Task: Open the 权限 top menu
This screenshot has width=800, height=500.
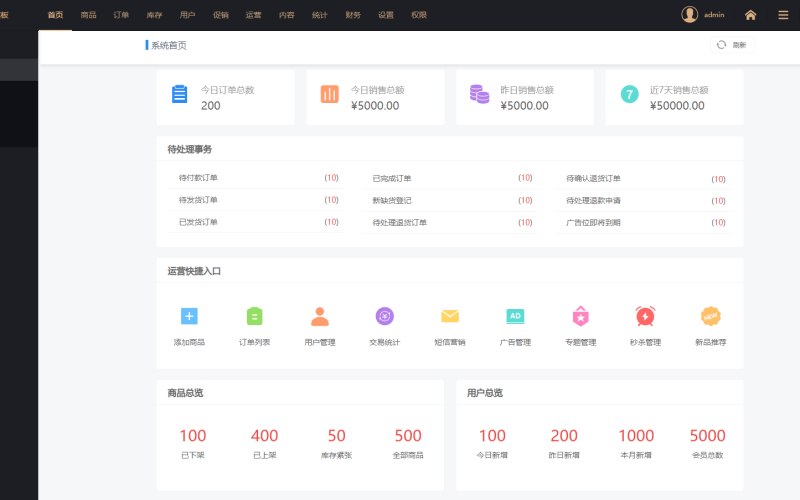Action: (419, 15)
